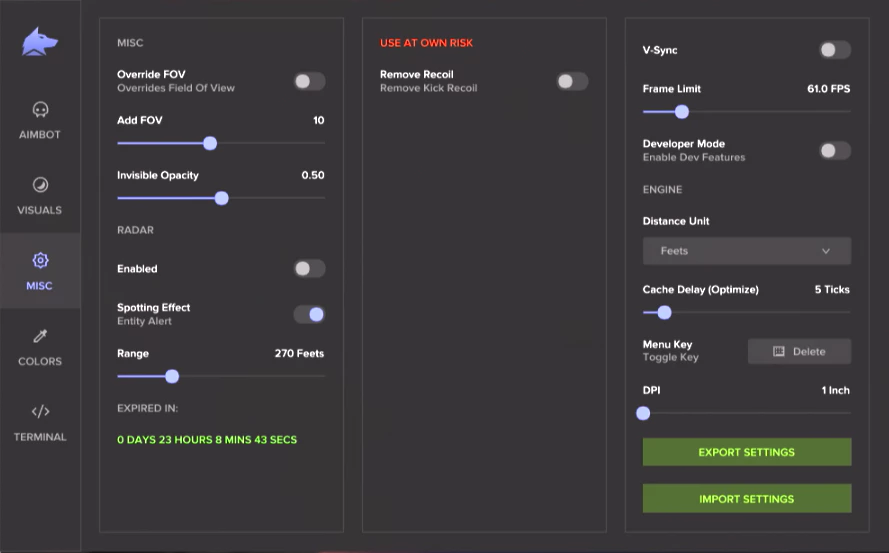Select the Misc gear icon
This screenshot has width=889, height=553.
coord(40,260)
